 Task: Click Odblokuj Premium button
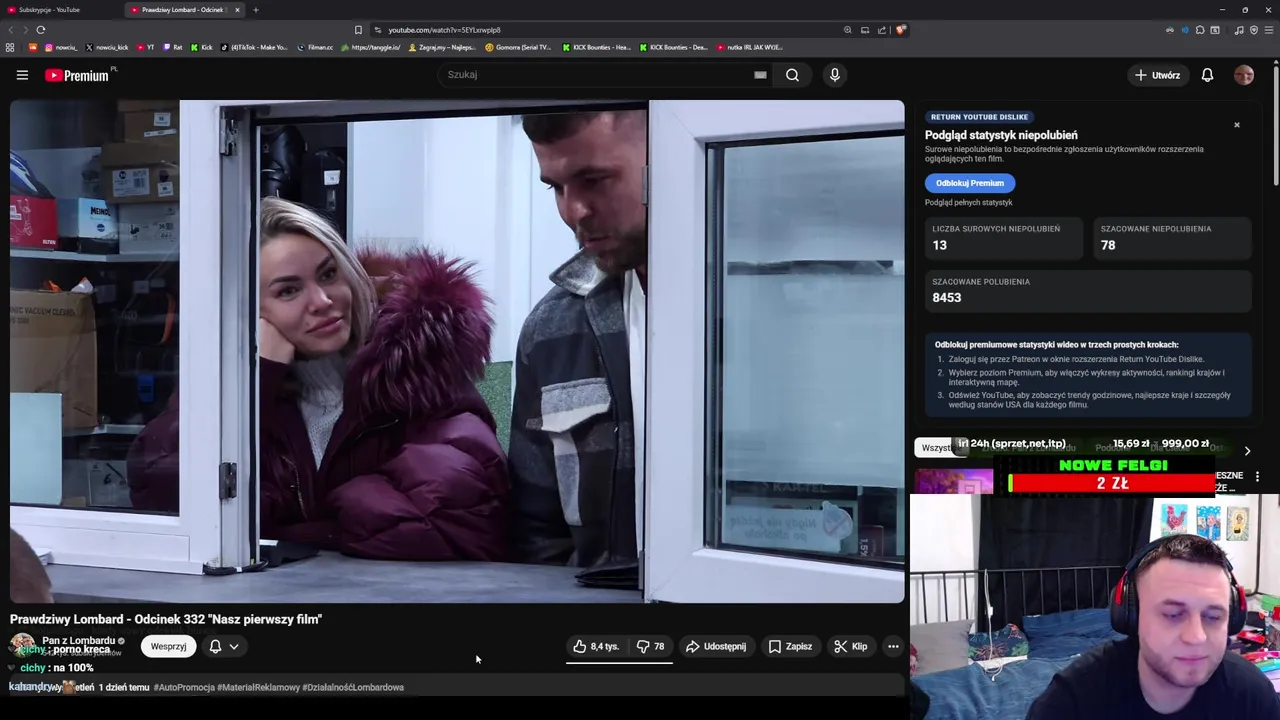[970, 183]
